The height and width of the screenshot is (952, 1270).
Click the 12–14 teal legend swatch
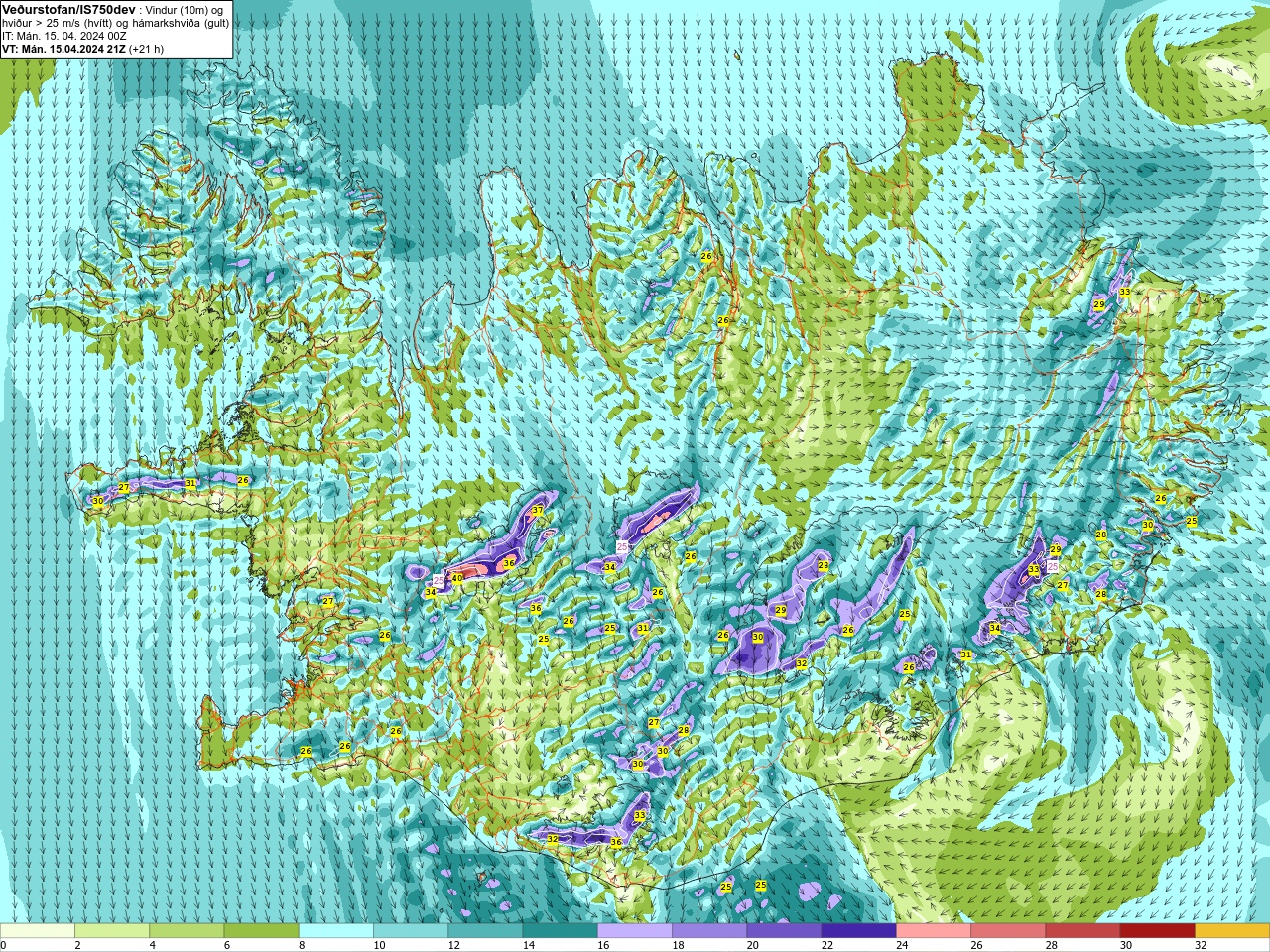click(x=485, y=931)
